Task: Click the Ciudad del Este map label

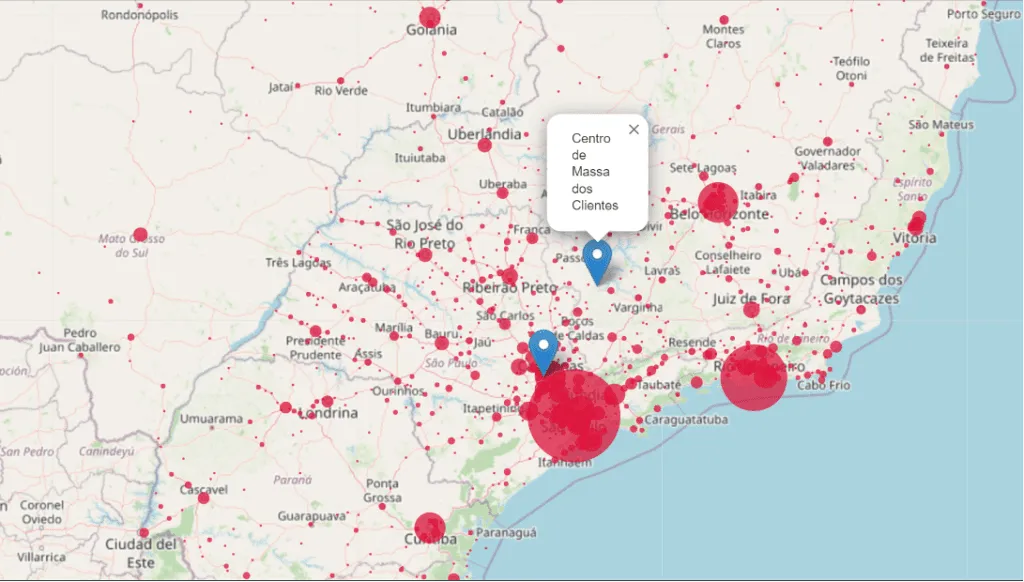Action: click(141, 553)
